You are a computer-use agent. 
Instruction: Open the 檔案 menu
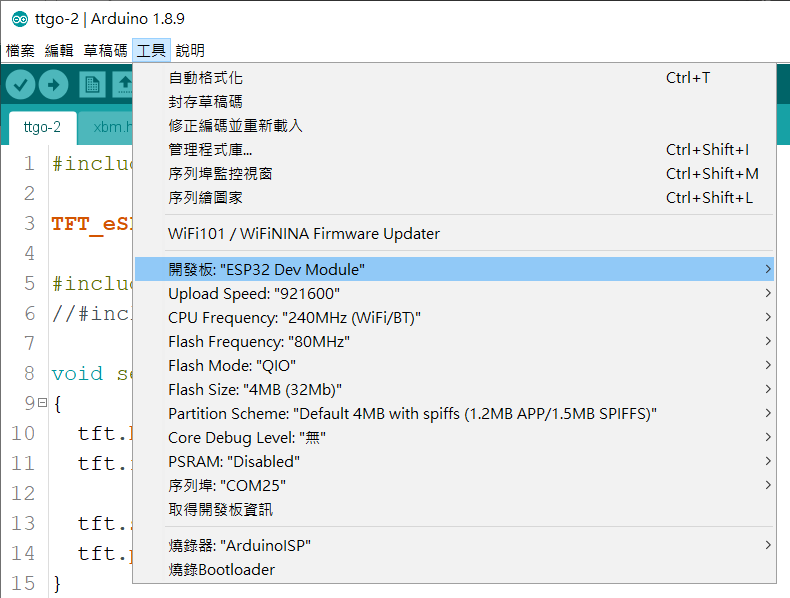[x=20, y=50]
